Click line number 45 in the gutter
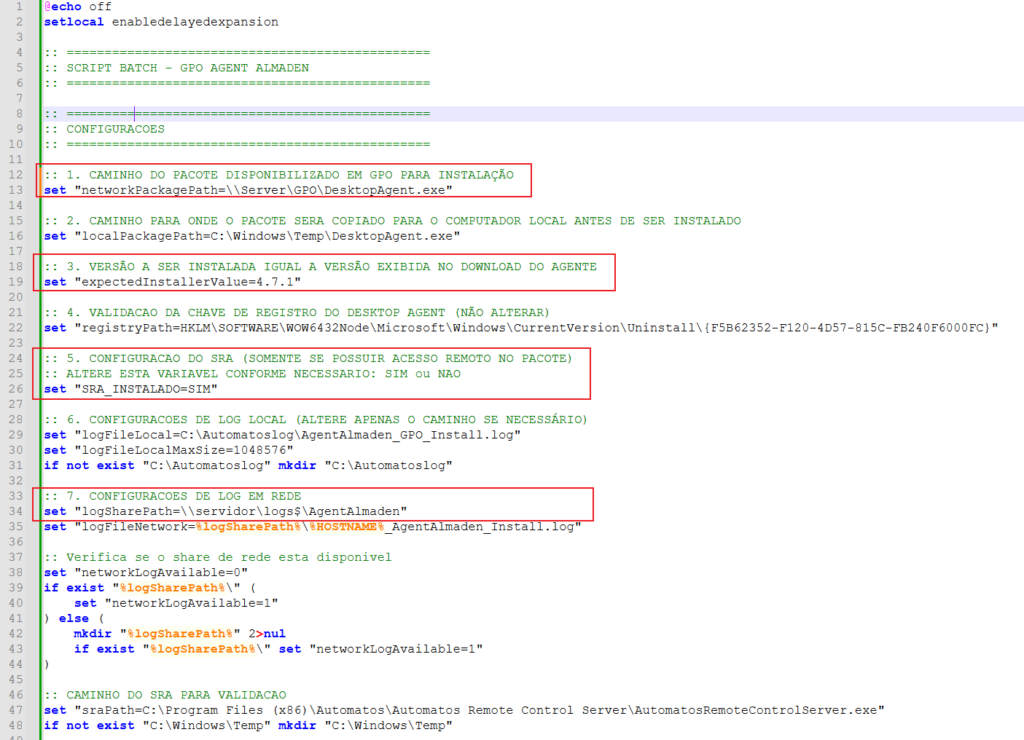The height and width of the screenshot is (740, 1024). tap(16, 680)
